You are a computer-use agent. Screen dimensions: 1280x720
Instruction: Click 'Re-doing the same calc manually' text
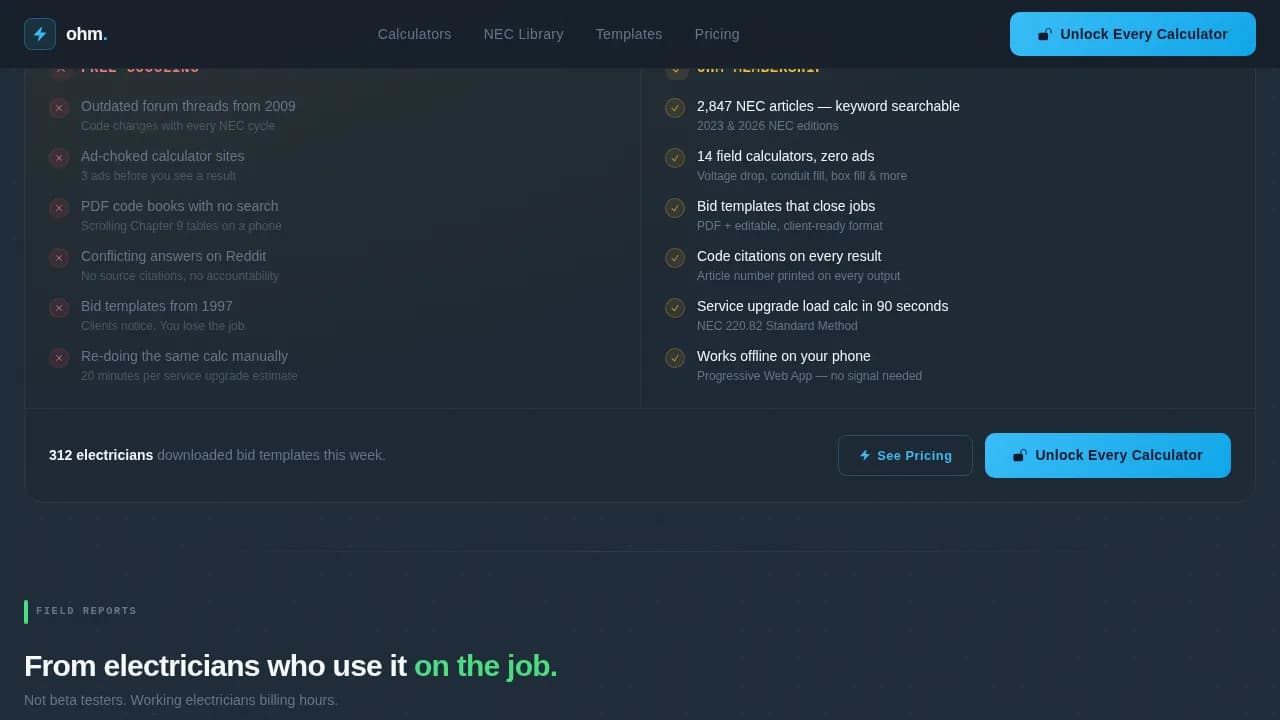[184, 356]
